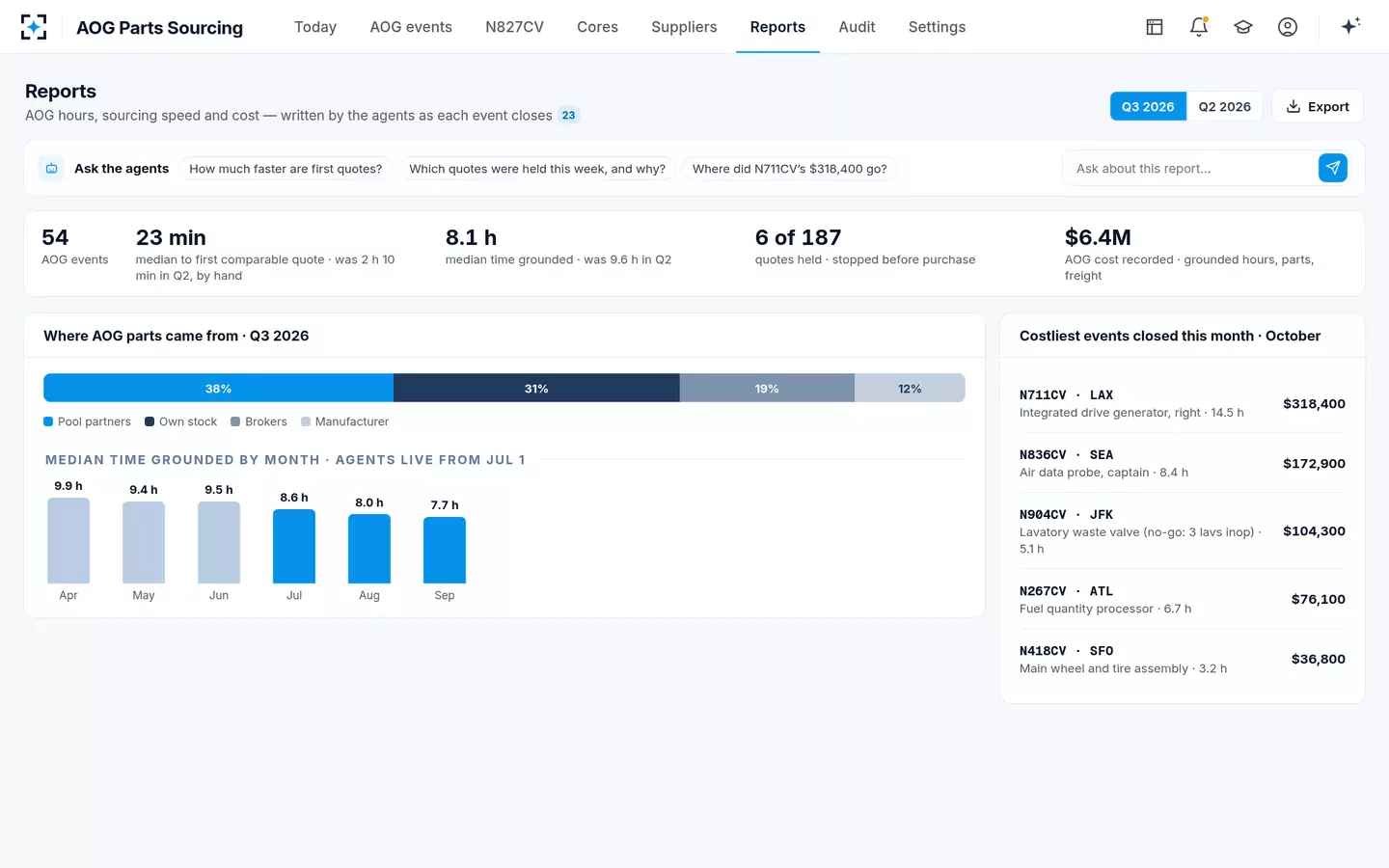Select the Q3 2026 period toggle
The image size is (1389, 868).
(x=1148, y=107)
